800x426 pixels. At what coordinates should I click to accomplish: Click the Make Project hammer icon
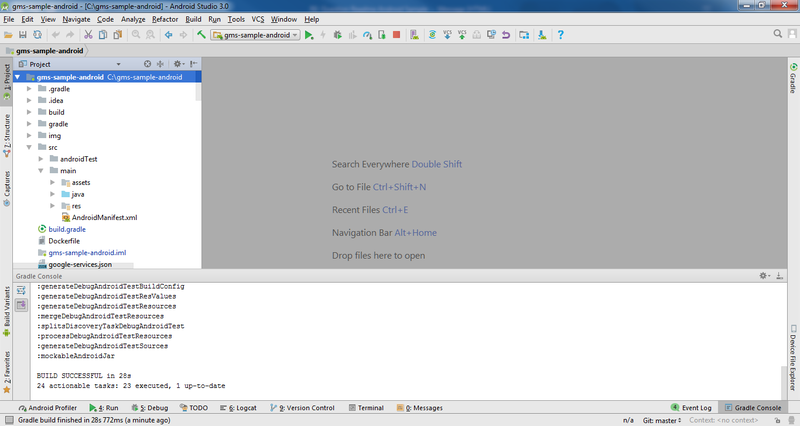[x=202, y=35]
